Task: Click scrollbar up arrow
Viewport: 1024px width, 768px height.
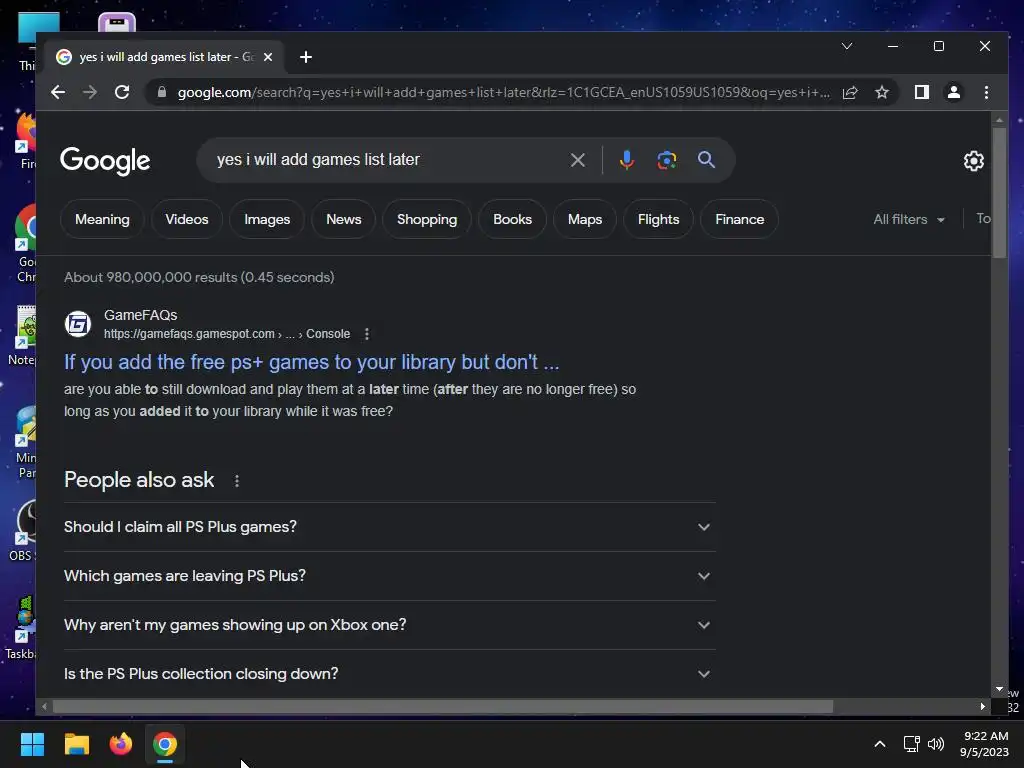Action: 999,120
